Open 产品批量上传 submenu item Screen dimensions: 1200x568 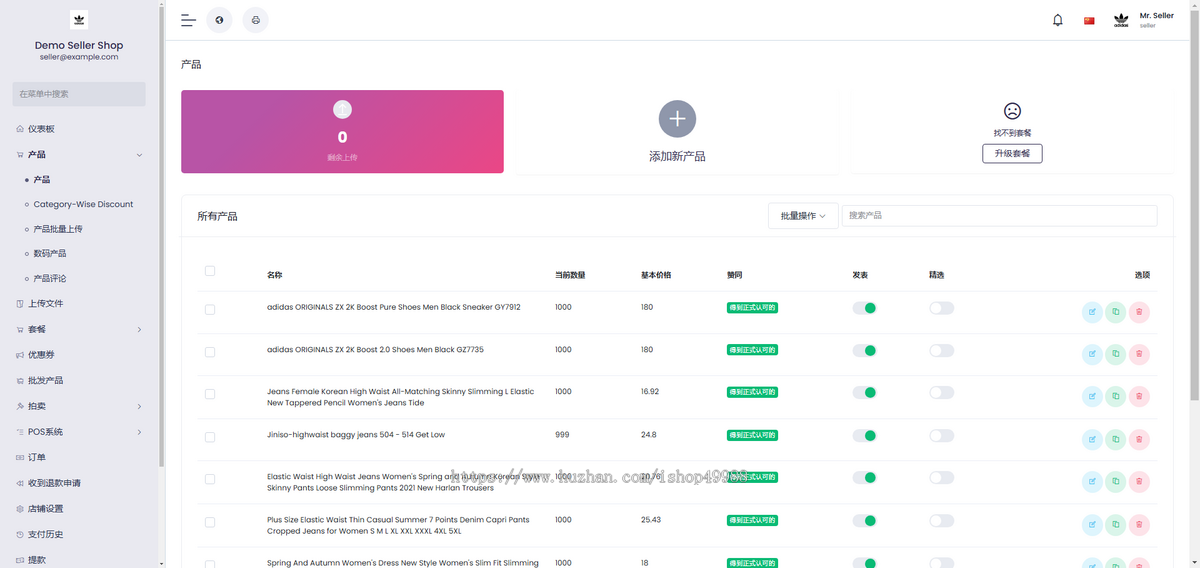click(x=58, y=229)
